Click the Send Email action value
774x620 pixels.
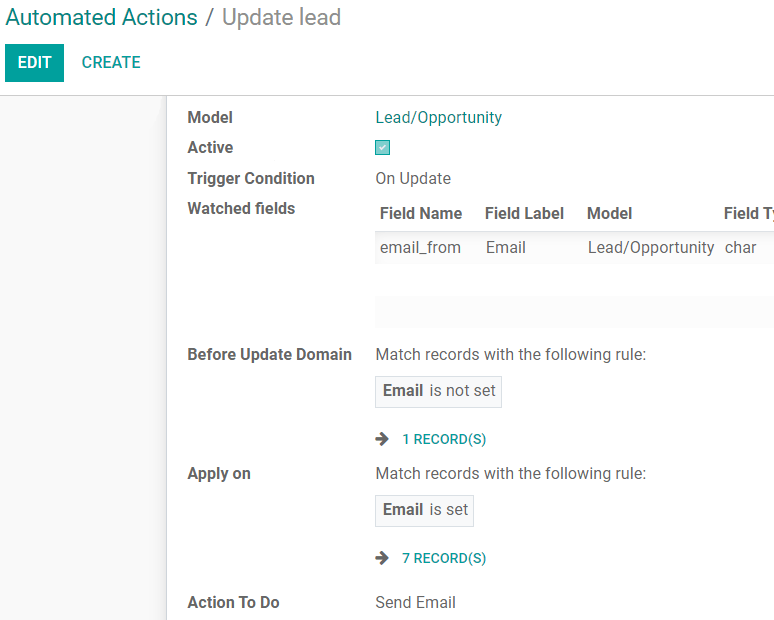click(x=415, y=603)
